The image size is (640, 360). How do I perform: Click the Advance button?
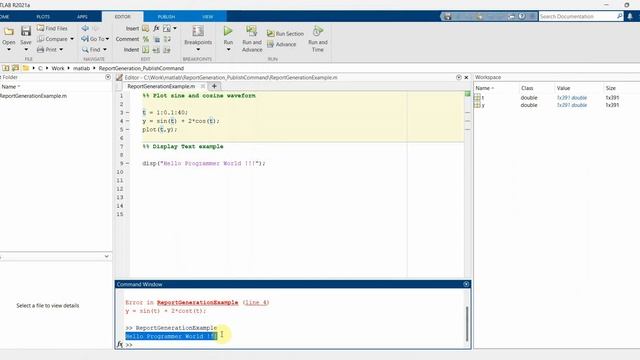[282, 44]
